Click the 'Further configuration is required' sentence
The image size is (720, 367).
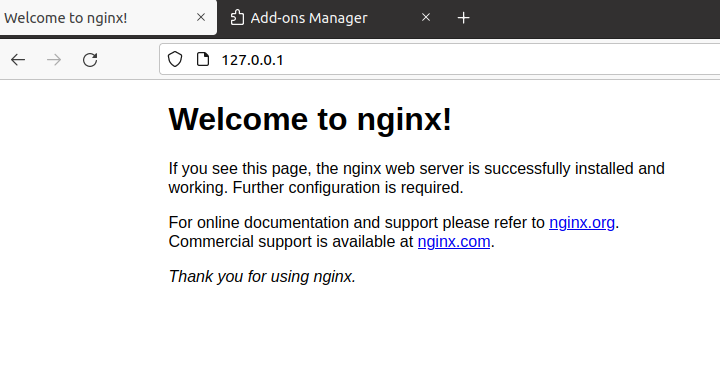[x=348, y=187]
